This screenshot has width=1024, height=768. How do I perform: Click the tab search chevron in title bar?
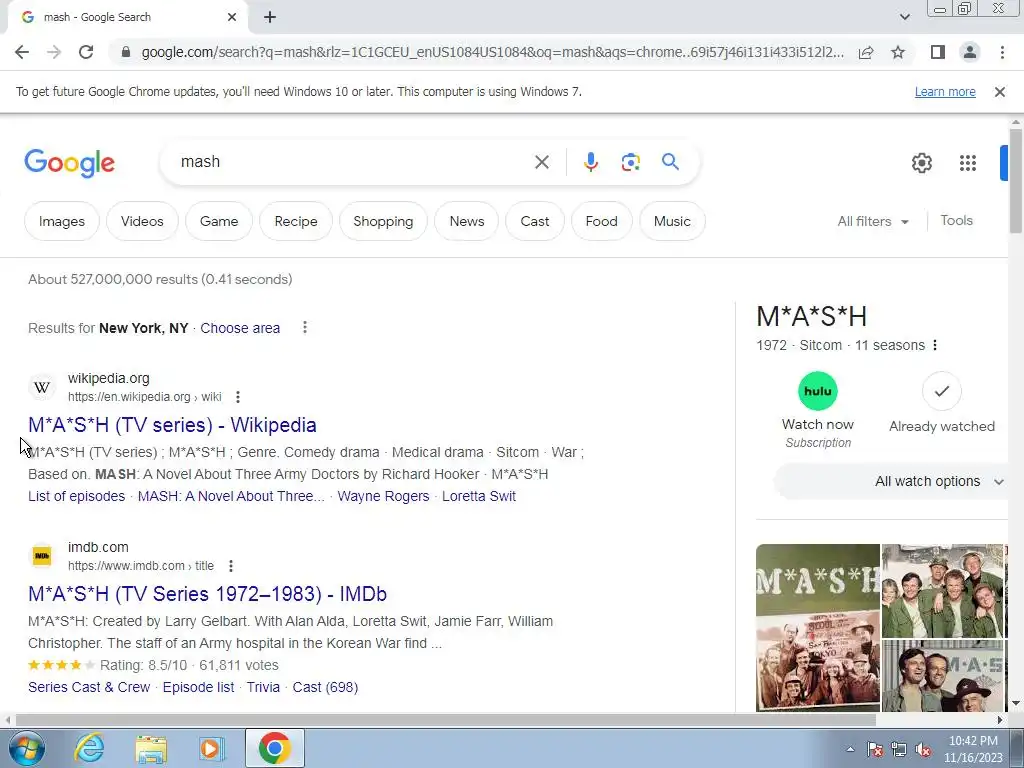(904, 17)
